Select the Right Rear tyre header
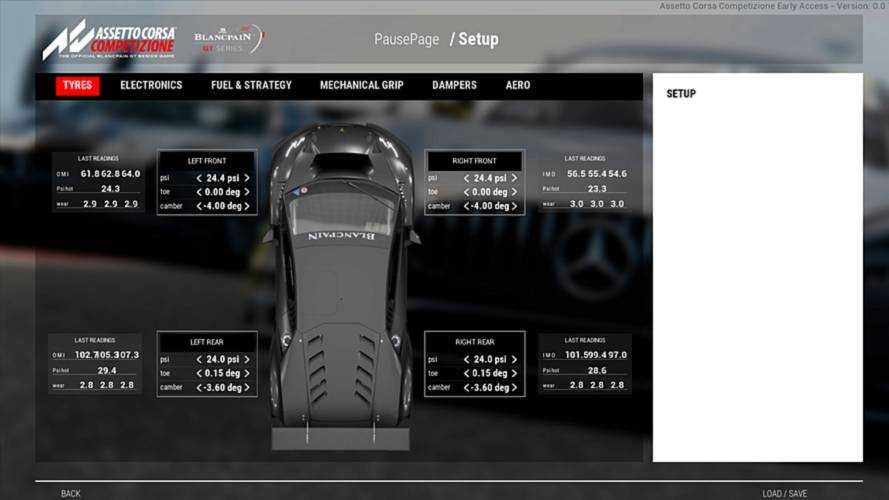The width and height of the screenshot is (889, 500). pyautogui.click(x=475, y=342)
